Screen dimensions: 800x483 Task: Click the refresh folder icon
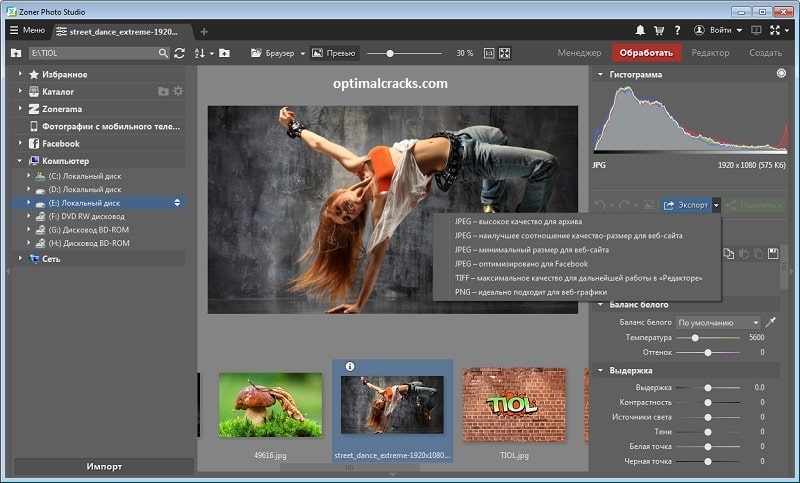(x=180, y=53)
